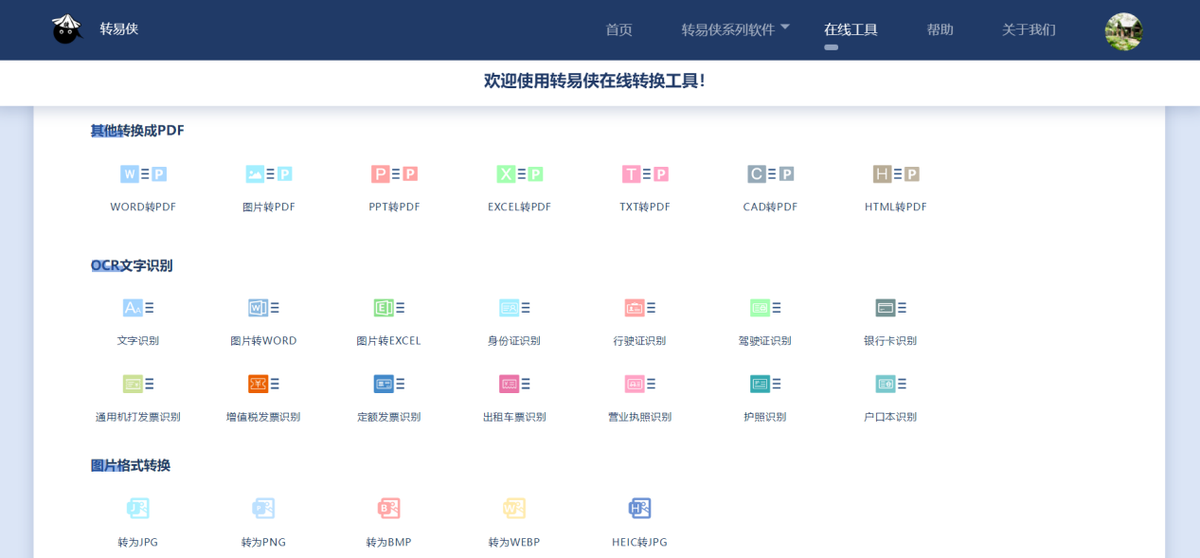Launch the 户口本识别 icon

pyautogui.click(x=891, y=384)
